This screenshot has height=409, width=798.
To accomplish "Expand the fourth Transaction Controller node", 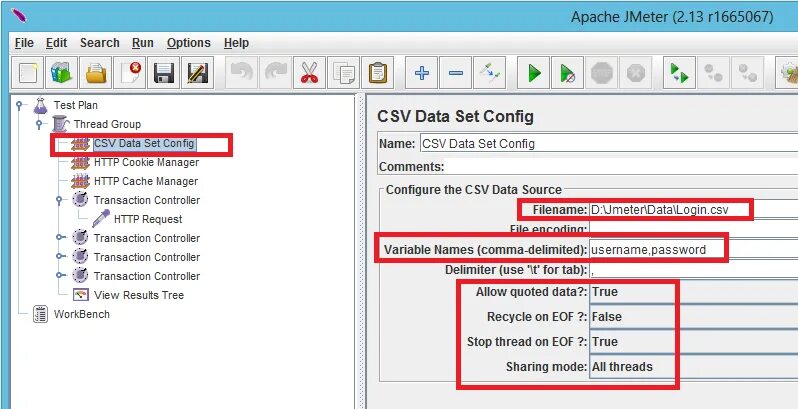I will pyautogui.click(x=61, y=275).
